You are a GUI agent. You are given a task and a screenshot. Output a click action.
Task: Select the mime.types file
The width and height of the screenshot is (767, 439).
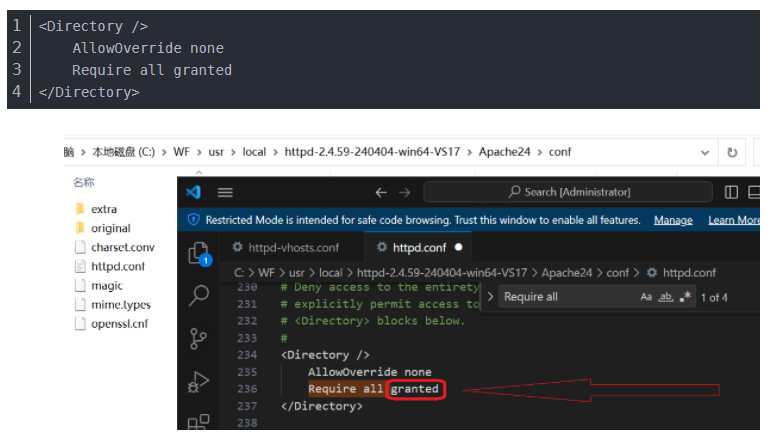121,304
